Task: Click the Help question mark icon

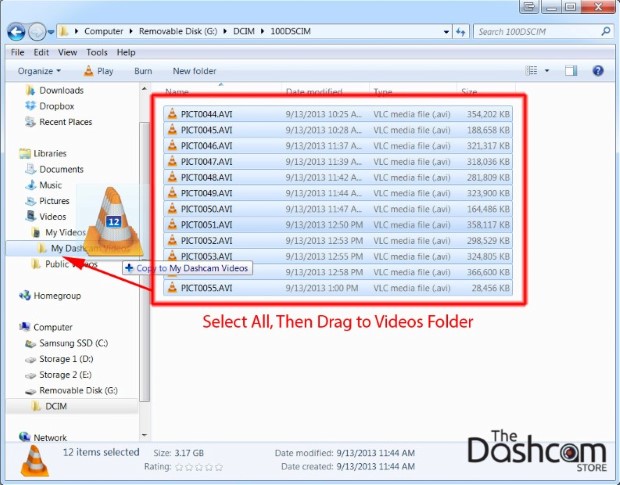Action: (x=598, y=71)
